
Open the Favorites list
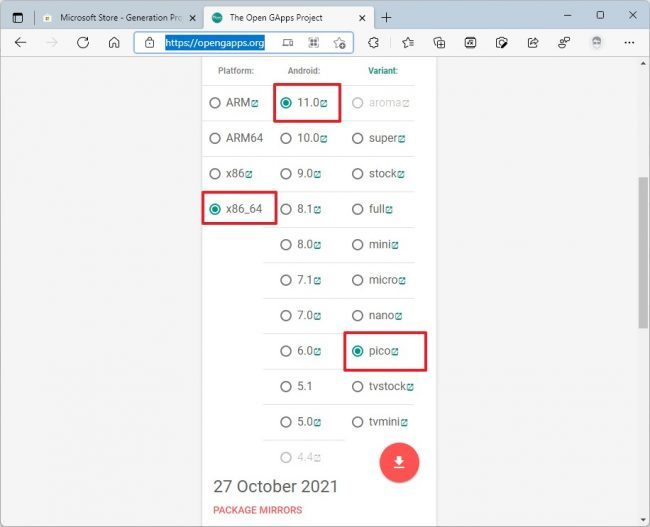tap(408, 42)
